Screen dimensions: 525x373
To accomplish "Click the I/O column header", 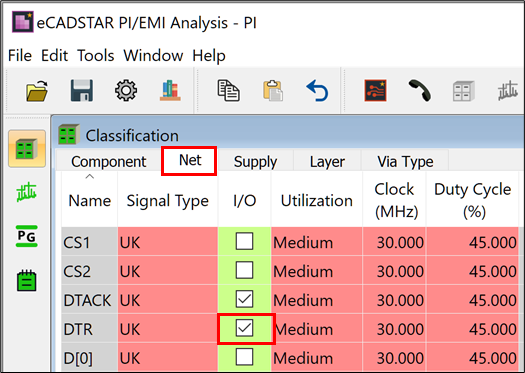I will click(x=244, y=200).
